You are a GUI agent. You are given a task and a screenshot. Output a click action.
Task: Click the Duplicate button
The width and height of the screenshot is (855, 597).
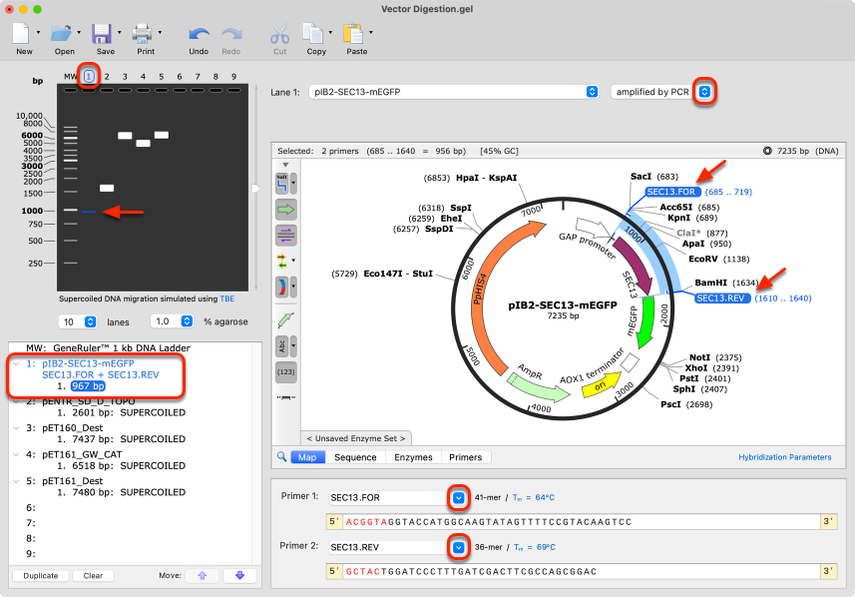pos(40,576)
